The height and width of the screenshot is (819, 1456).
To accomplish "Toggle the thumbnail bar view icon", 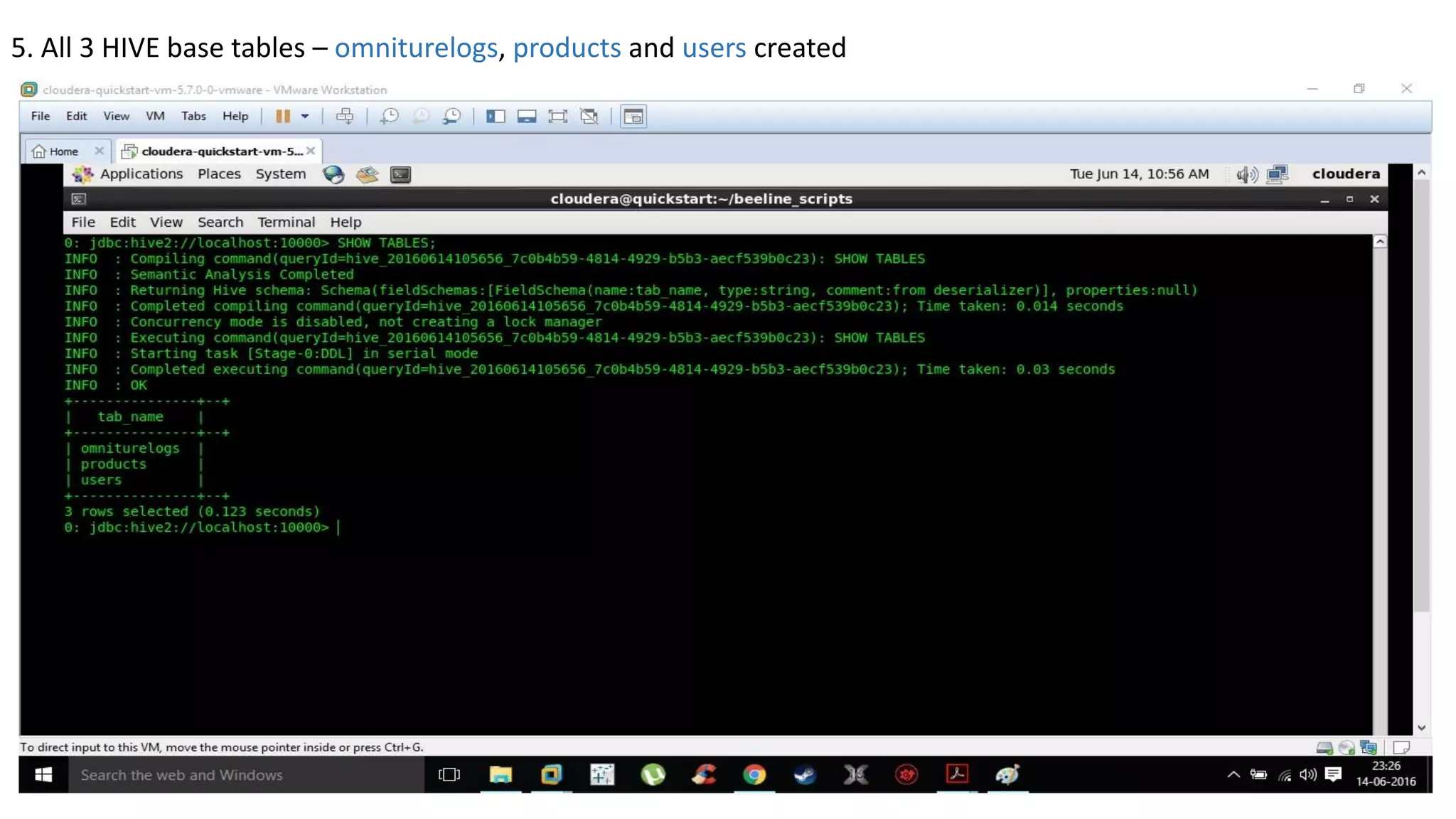I will coord(527,116).
